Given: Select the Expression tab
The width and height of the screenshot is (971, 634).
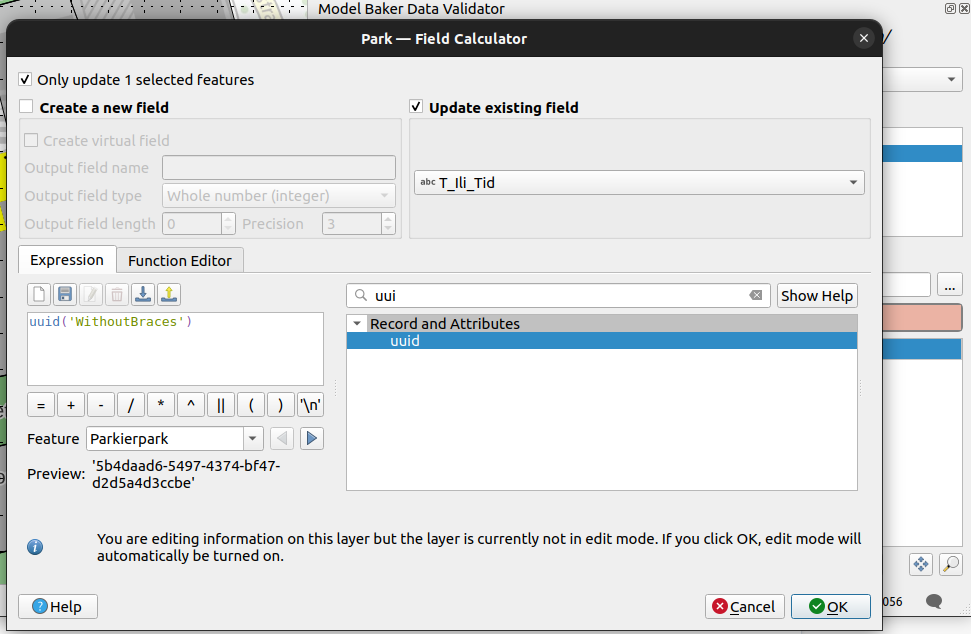Looking at the screenshot, I should click(67, 260).
